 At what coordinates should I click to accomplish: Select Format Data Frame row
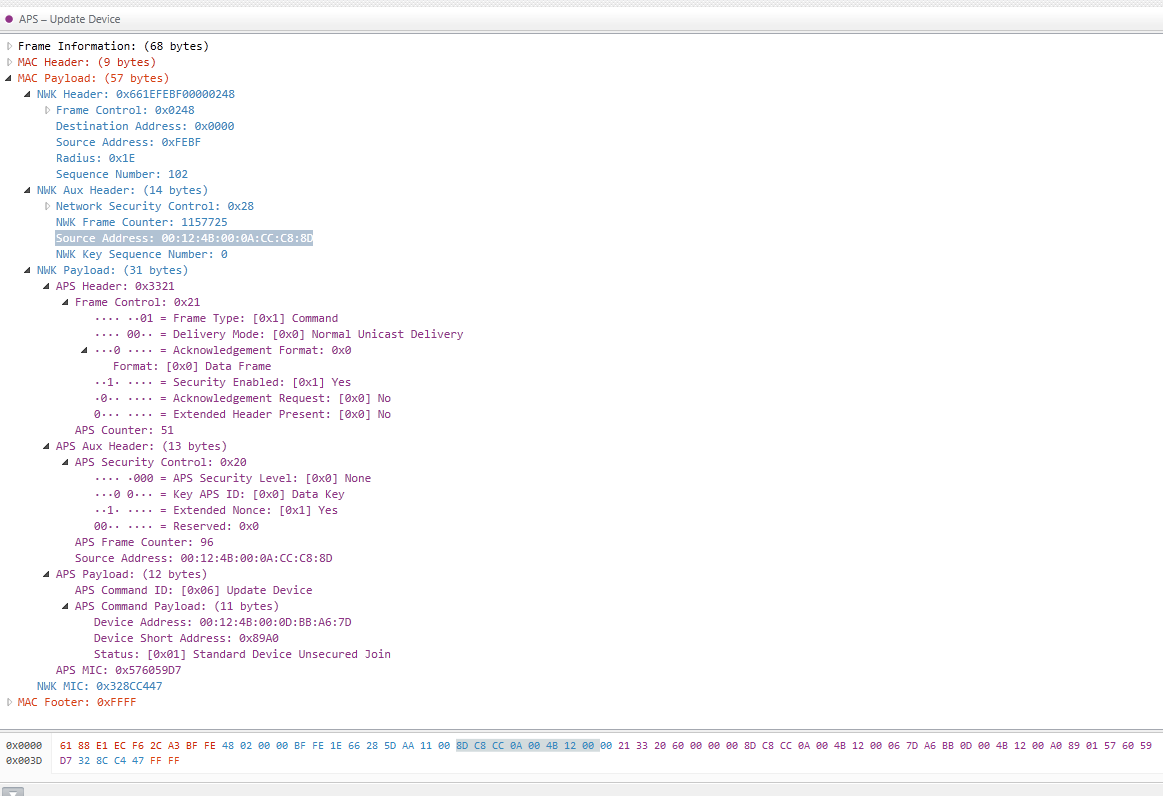[191, 366]
